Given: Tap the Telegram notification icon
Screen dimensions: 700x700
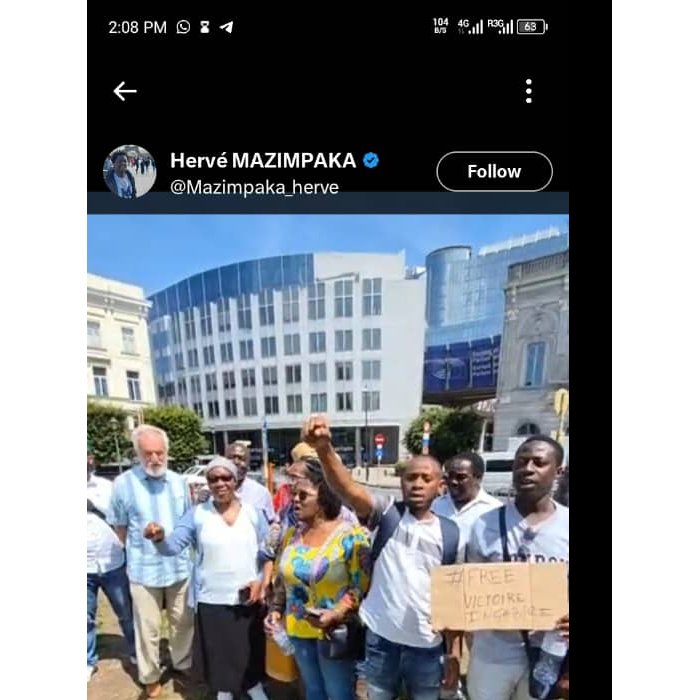Looking at the screenshot, I should (x=227, y=27).
